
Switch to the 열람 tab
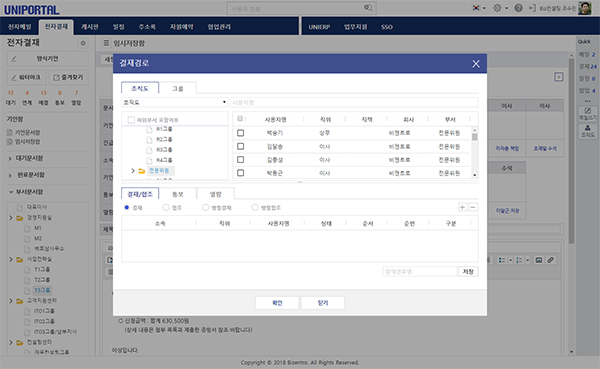click(x=215, y=194)
